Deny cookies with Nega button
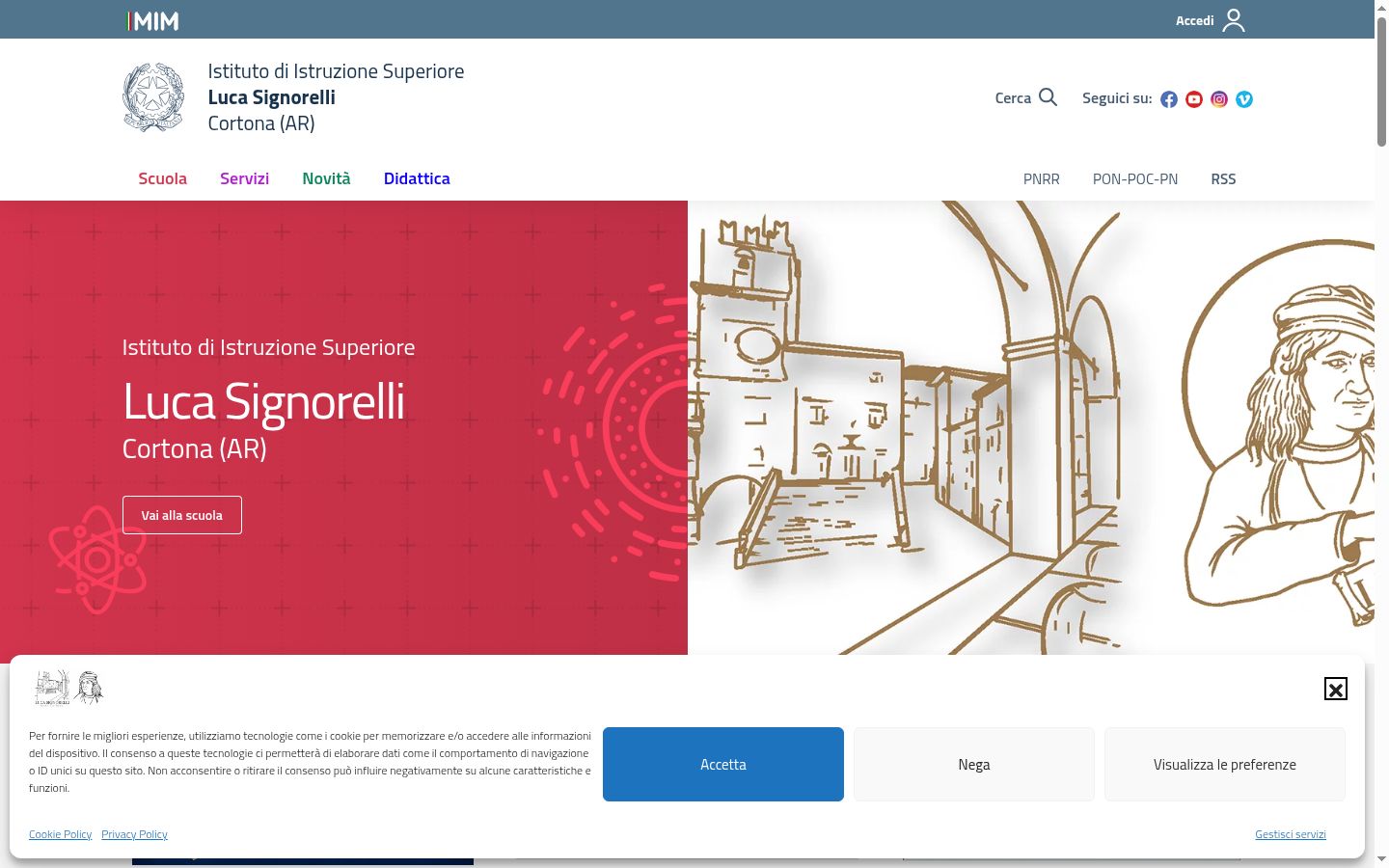This screenshot has width=1389, height=868. 974,764
